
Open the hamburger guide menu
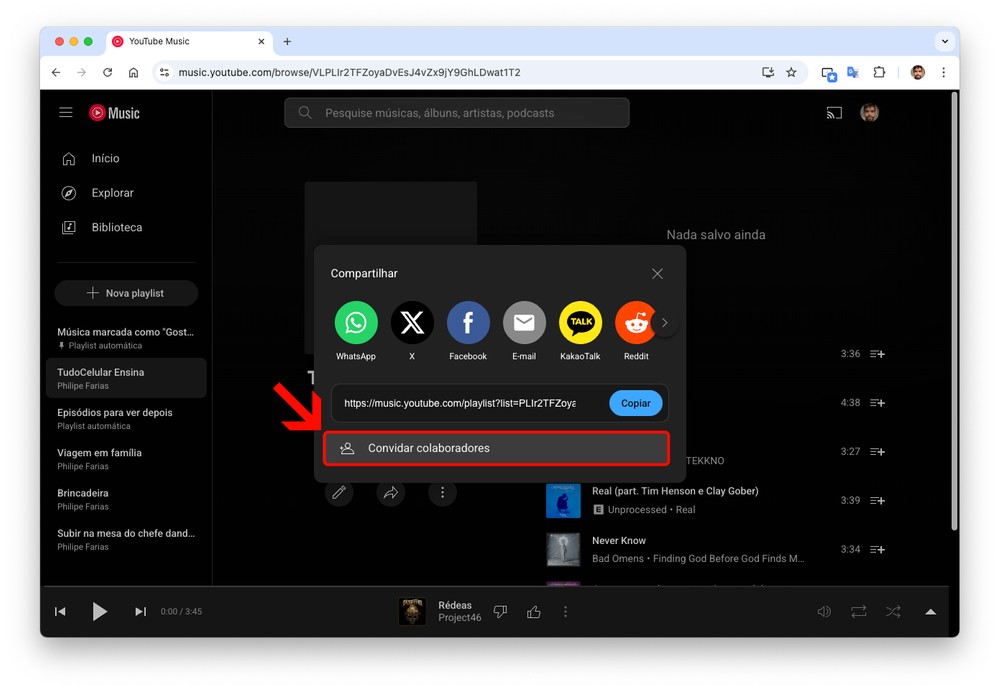click(66, 113)
